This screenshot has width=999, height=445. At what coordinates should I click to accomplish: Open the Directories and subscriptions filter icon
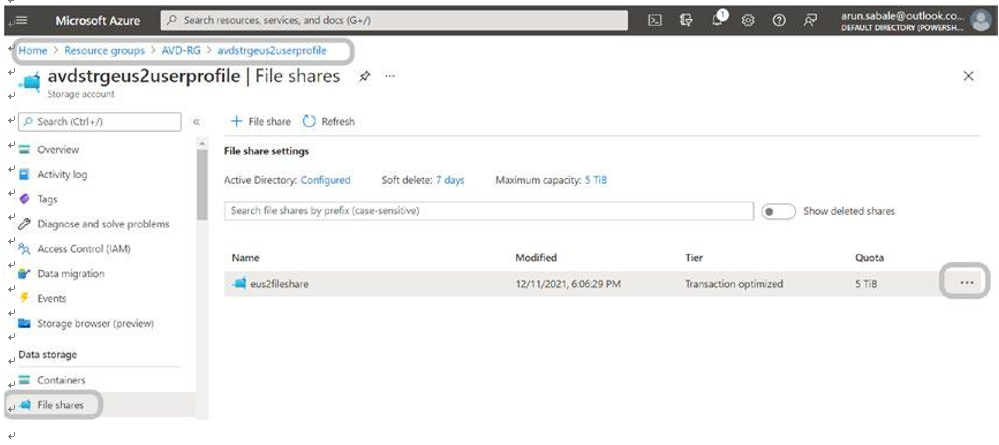(x=686, y=20)
